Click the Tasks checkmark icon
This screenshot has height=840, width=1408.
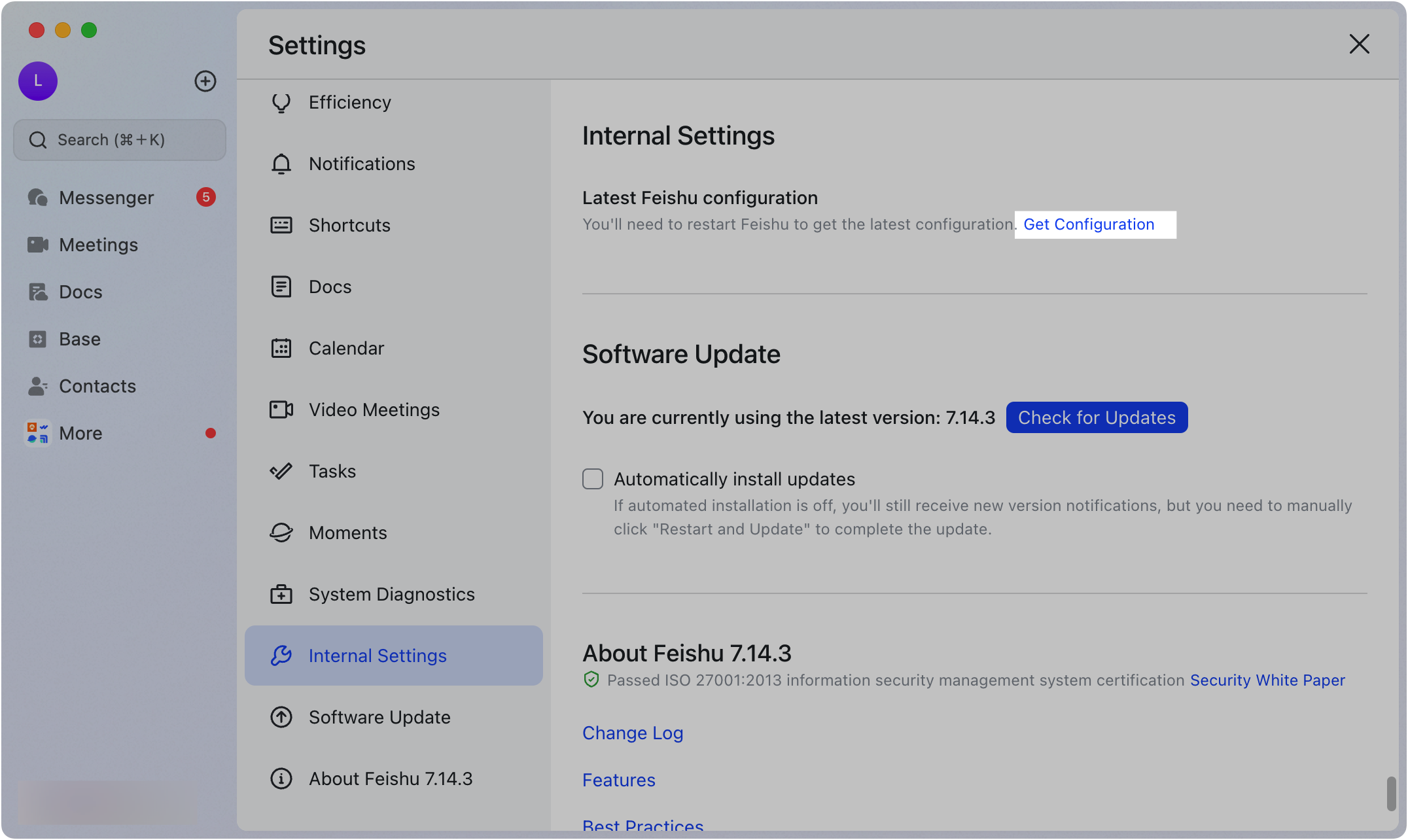tap(281, 471)
